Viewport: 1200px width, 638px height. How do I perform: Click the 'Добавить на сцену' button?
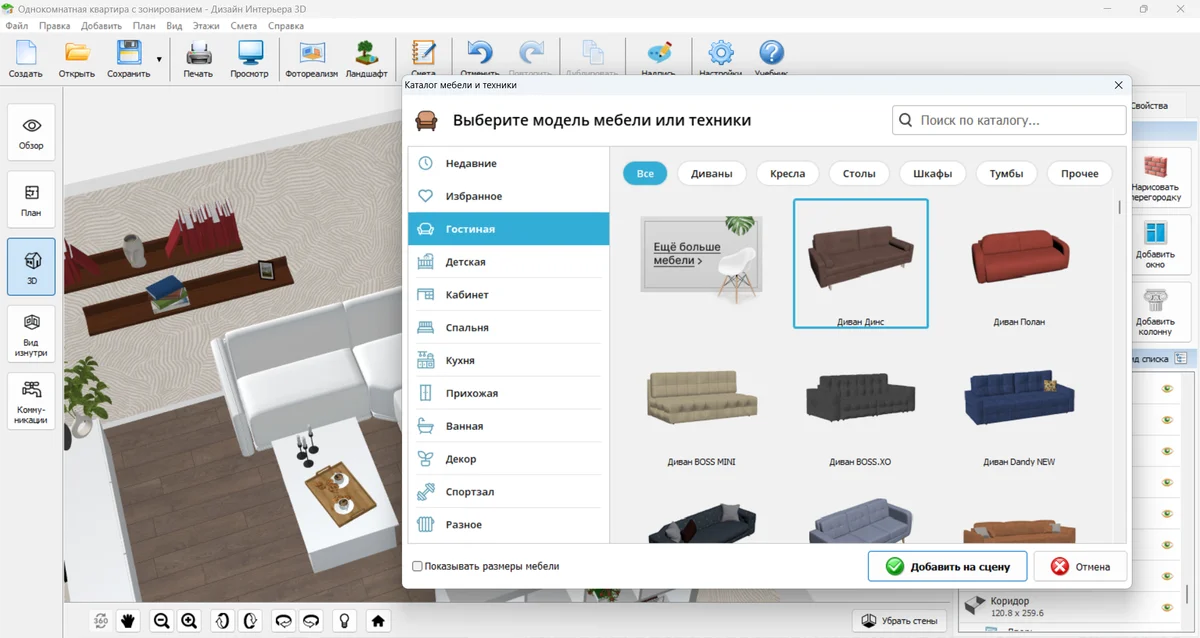[x=947, y=566]
